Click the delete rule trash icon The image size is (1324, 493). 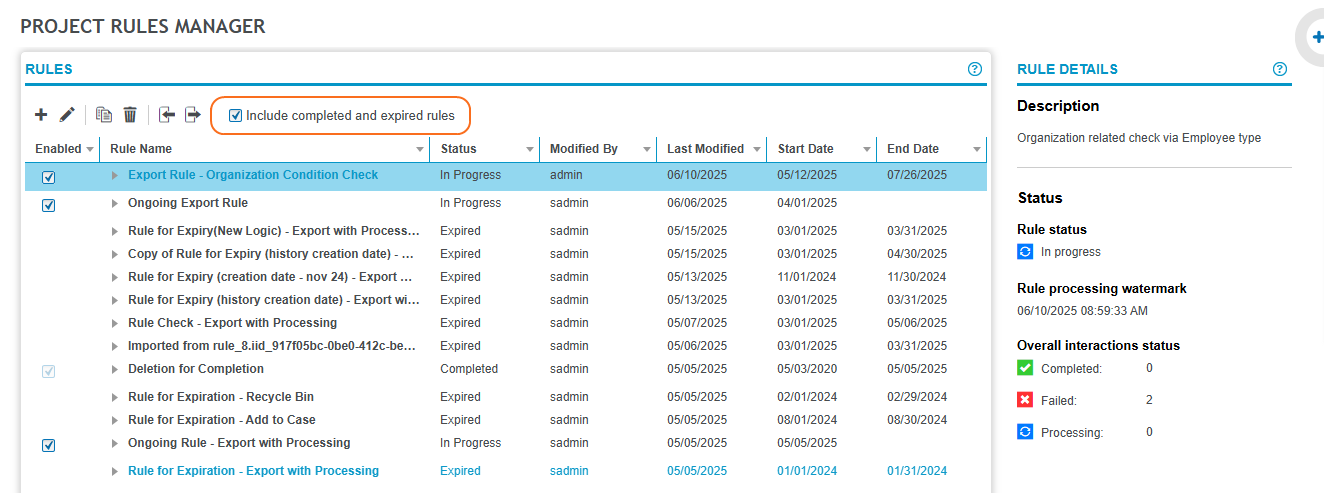130,115
